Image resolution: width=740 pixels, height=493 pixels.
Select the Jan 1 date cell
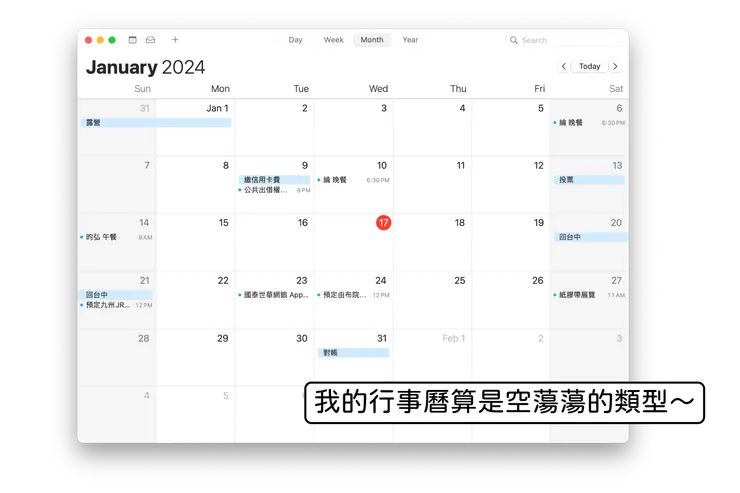[x=195, y=127]
